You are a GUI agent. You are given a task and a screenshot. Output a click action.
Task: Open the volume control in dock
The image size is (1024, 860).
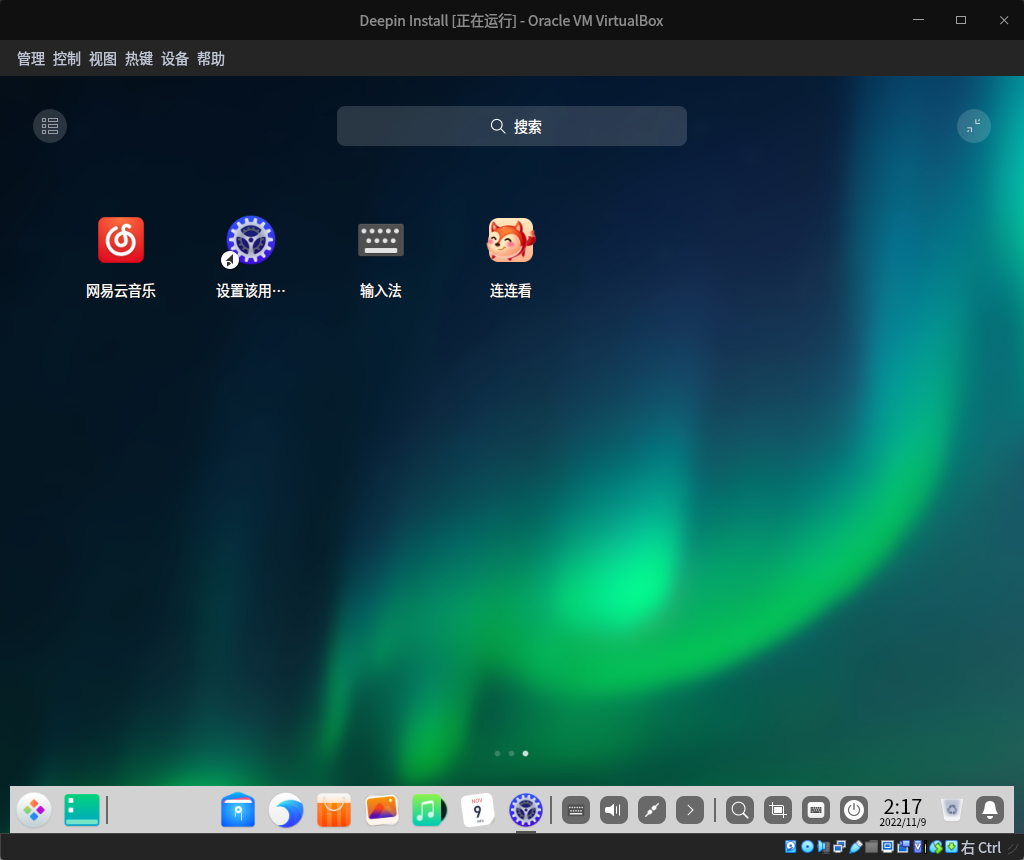pyautogui.click(x=614, y=810)
